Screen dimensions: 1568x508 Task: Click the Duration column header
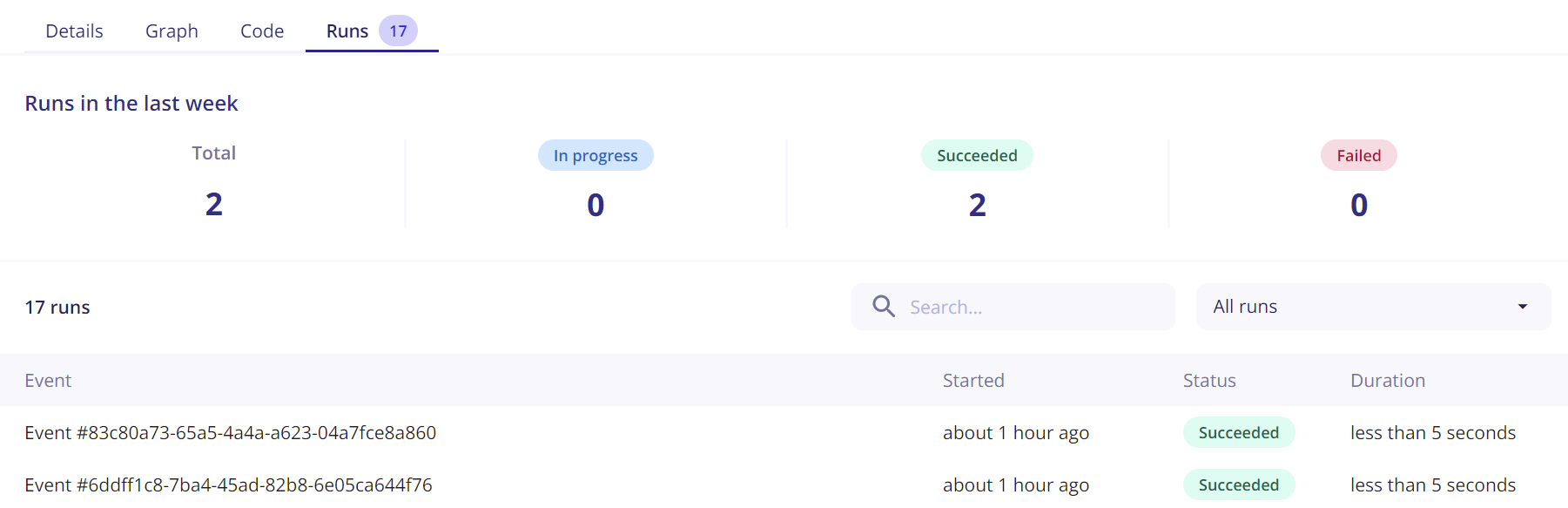point(1388,381)
